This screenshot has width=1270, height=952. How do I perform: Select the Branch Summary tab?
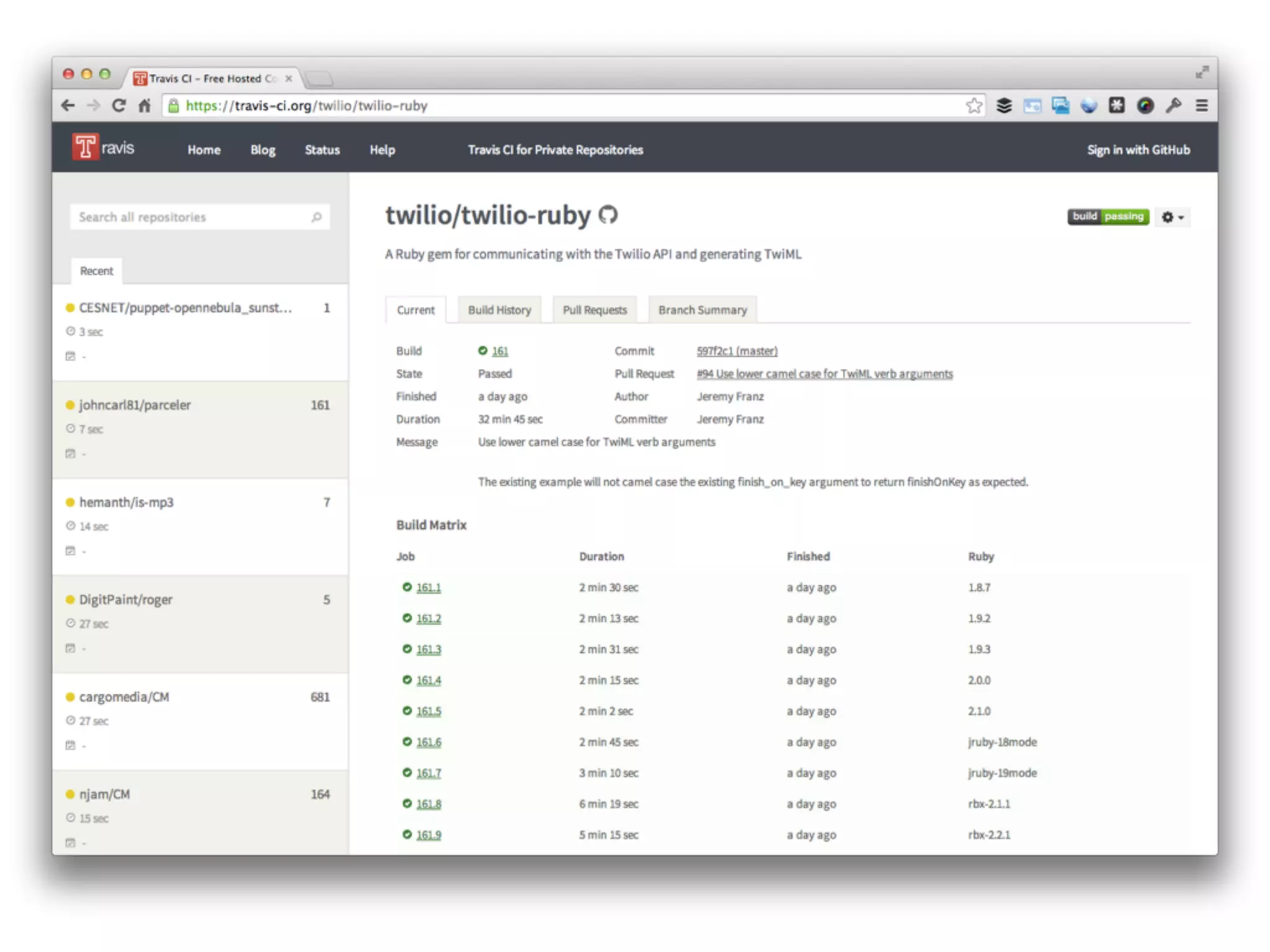pyautogui.click(x=702, y=310)
